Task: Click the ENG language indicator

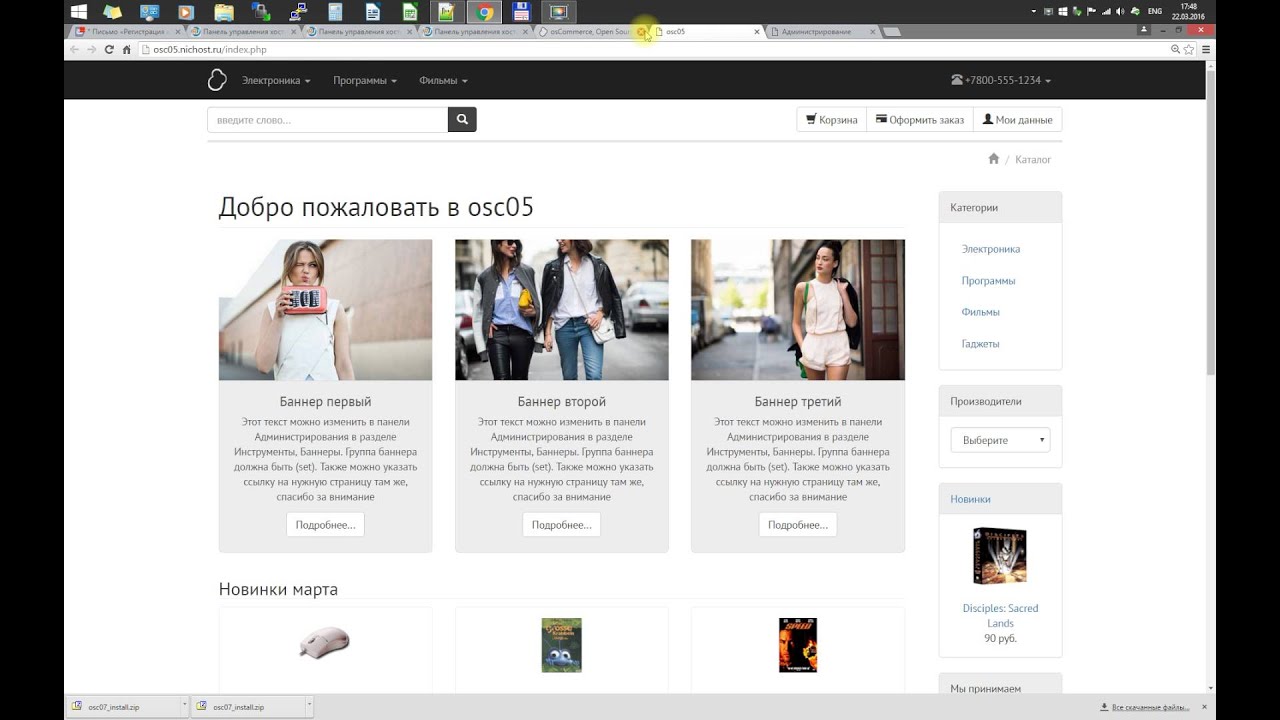Action: coord(1154,11)
